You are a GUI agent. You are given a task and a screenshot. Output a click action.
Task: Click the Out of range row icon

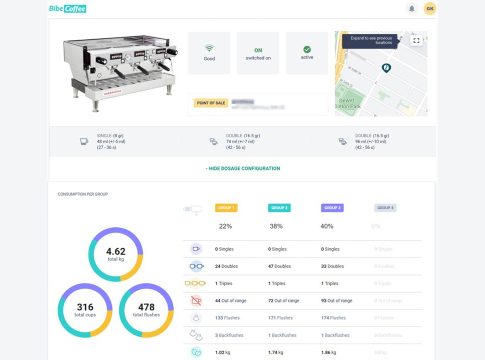click(x=196, y=301)
